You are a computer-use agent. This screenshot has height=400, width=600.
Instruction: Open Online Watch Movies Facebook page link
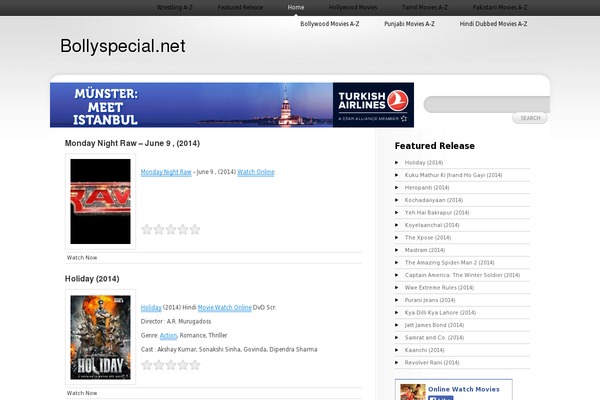(464, 389)
